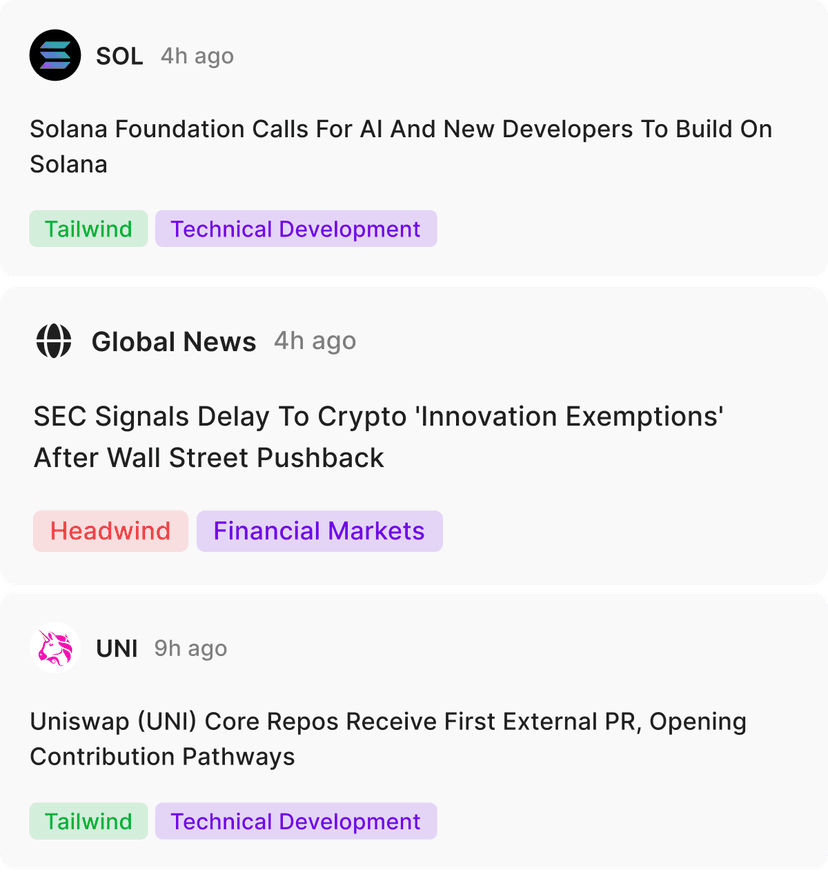
Task: Open the Solana Foundation AI developers headline
Action: pyautogui.click(x=400, y=146)
